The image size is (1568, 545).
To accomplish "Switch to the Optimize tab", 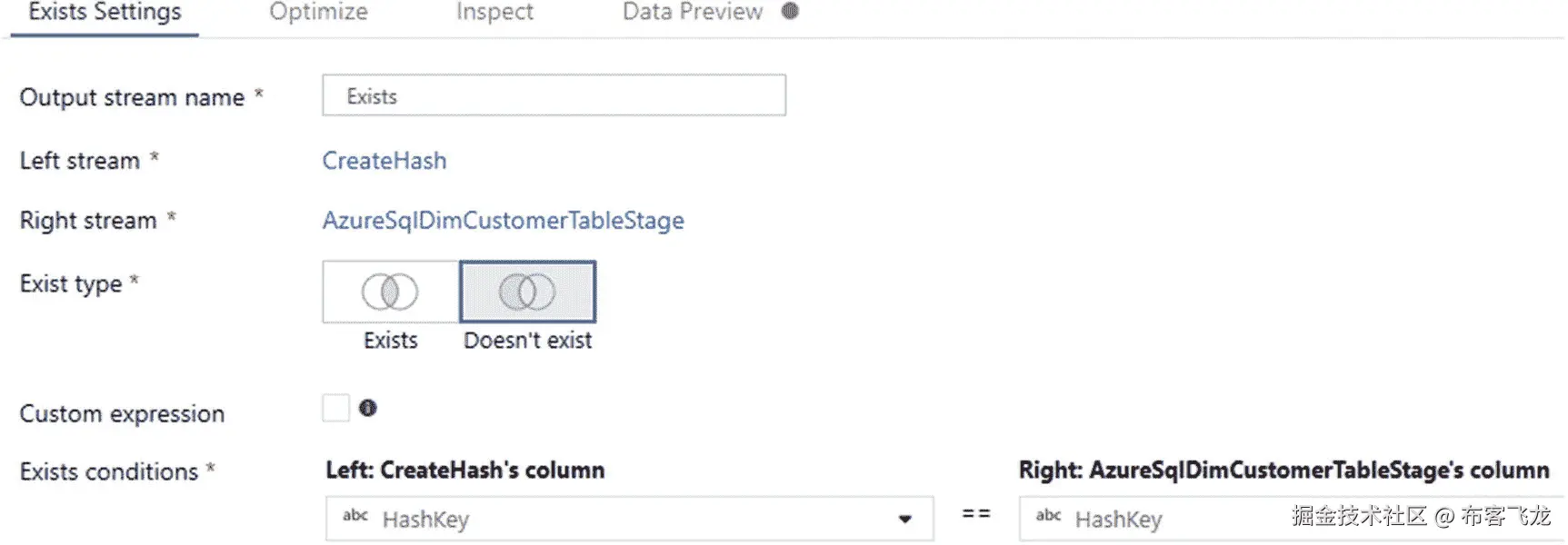I will point(318,12).
